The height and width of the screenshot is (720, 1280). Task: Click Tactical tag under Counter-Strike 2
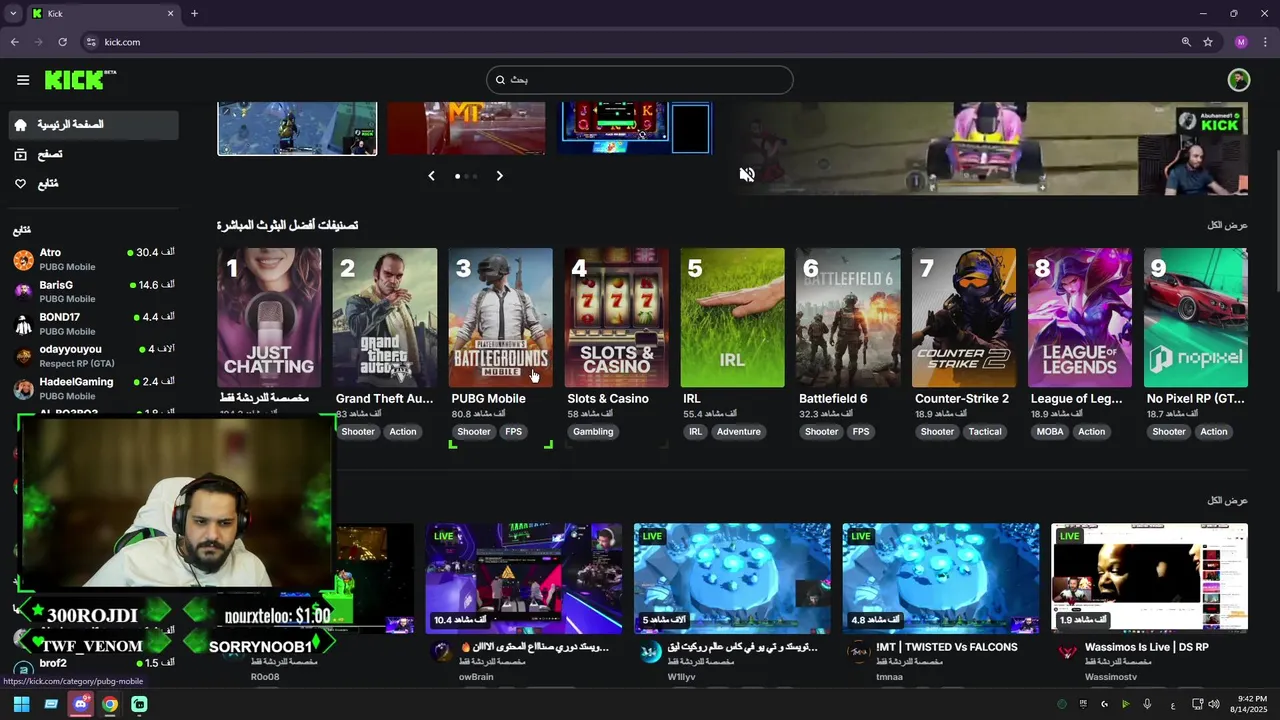pyautogui.click(x=985, y=432)
